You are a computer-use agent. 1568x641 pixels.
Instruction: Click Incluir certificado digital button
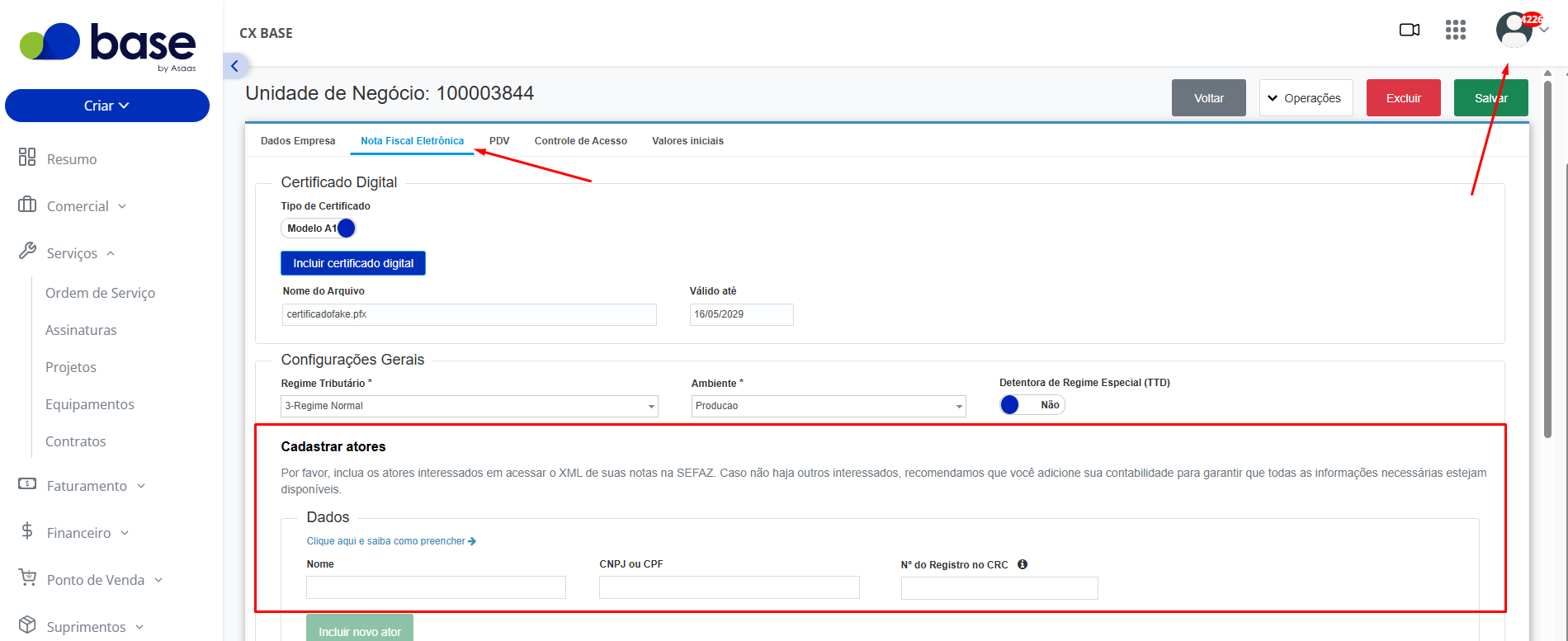point(353,263)
